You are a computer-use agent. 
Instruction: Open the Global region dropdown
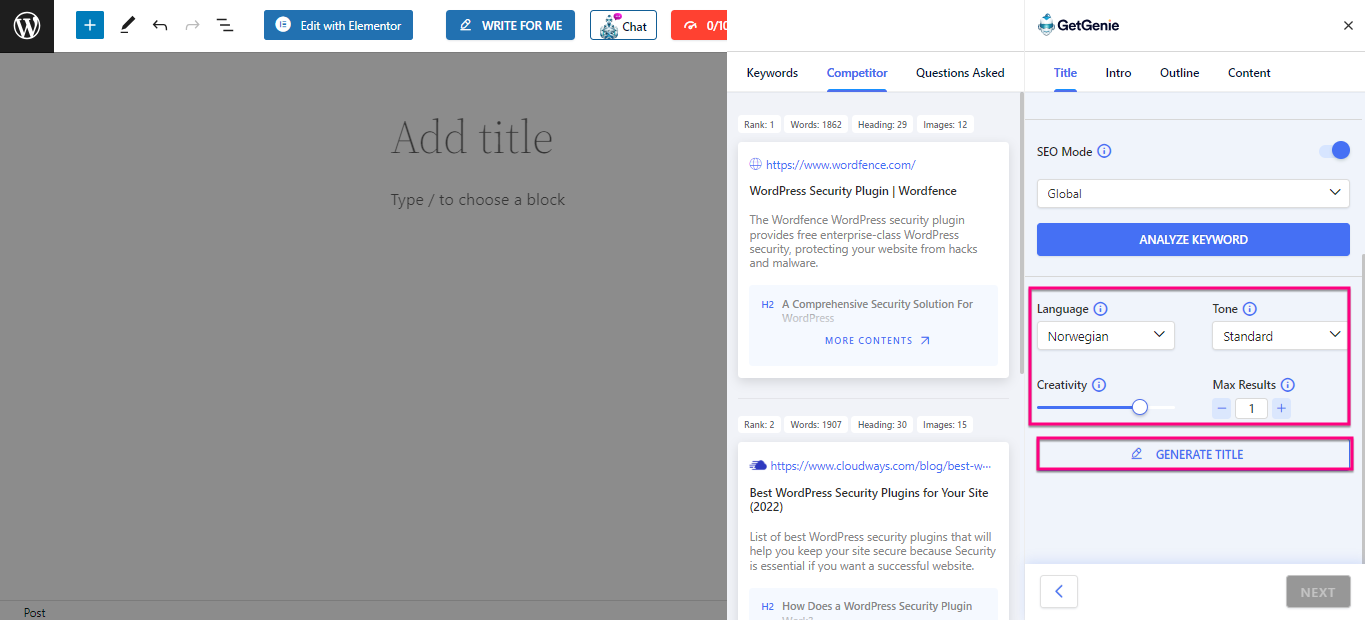[1193, 193]
